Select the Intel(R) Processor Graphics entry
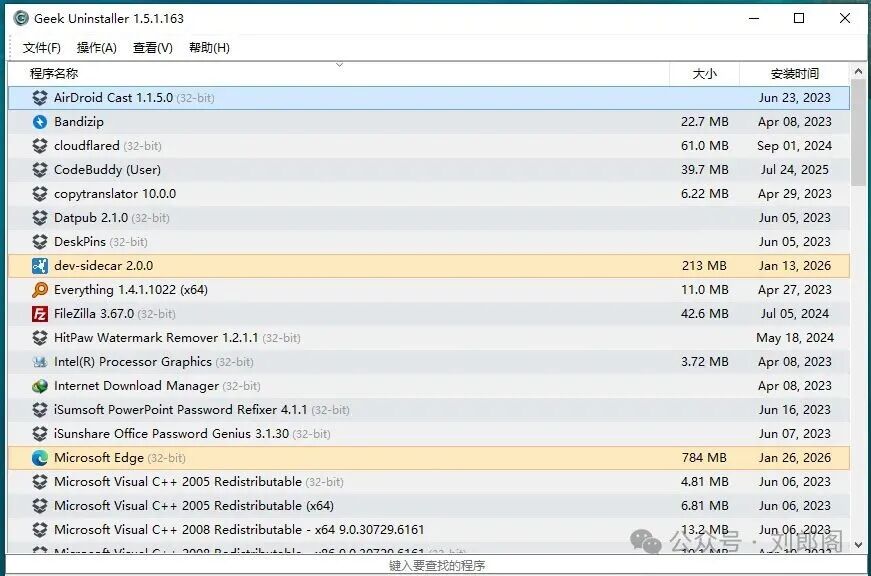Image resolution: width=871 pixels, height=576 pixels. click(x=154, y=362)
